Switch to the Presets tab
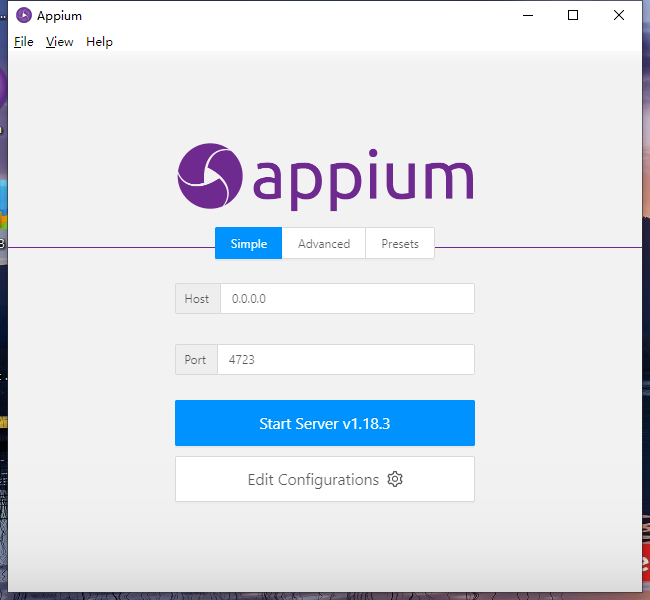Screen dimensions: 650x600 400,243
